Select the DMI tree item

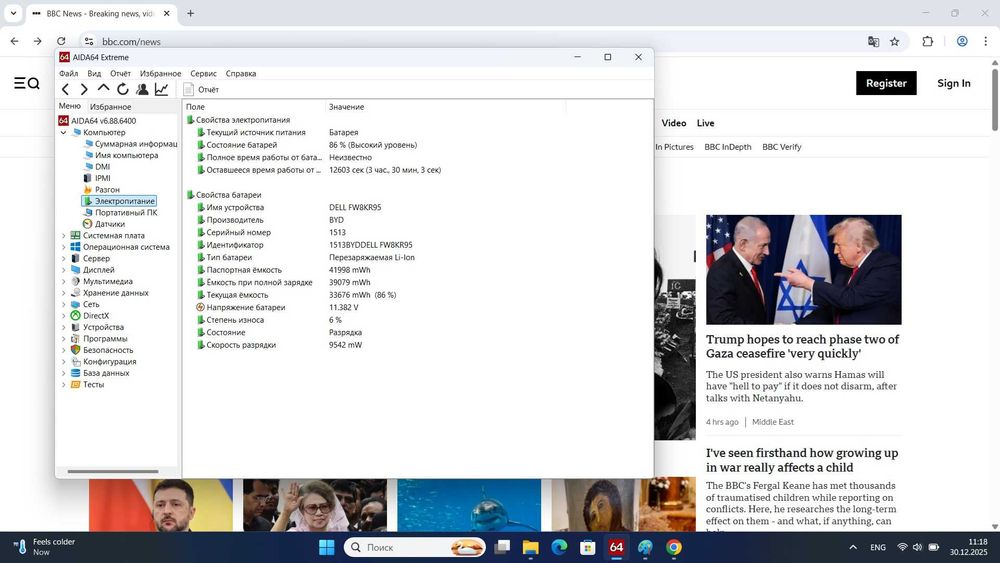[97, 167]
